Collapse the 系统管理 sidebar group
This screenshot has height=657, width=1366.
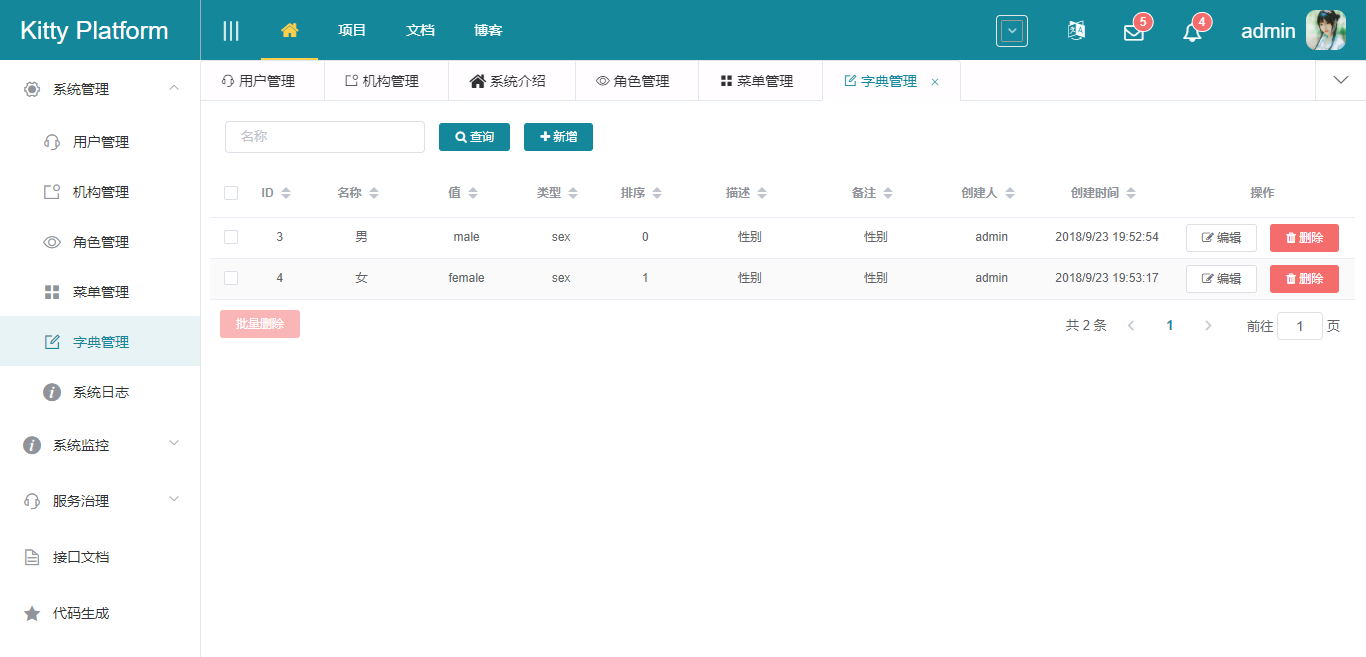pos(100,89)
